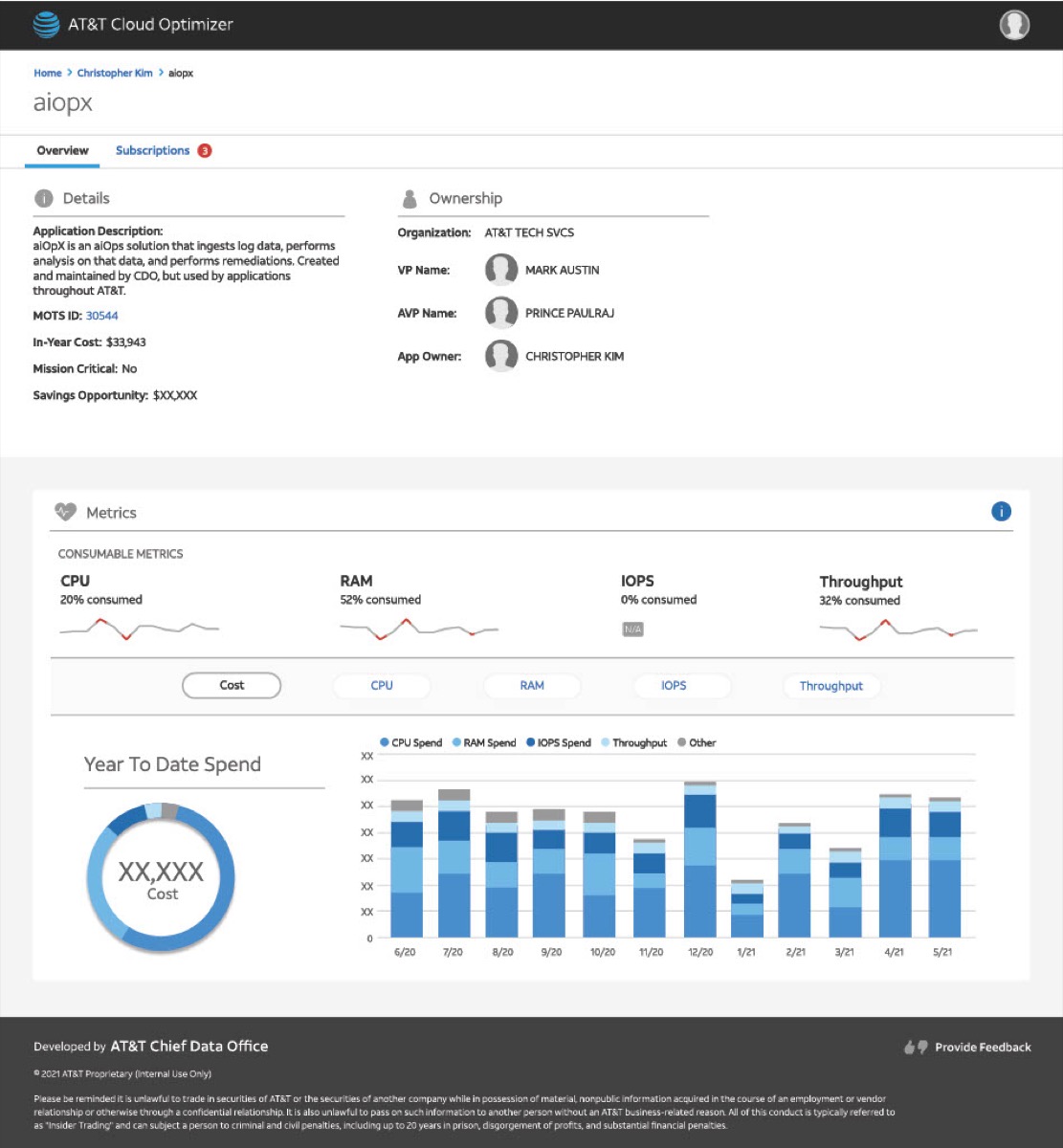The image size is (1063, 1148).
Task: Click In-Year Cost $33,943 value
Action: 126,342
